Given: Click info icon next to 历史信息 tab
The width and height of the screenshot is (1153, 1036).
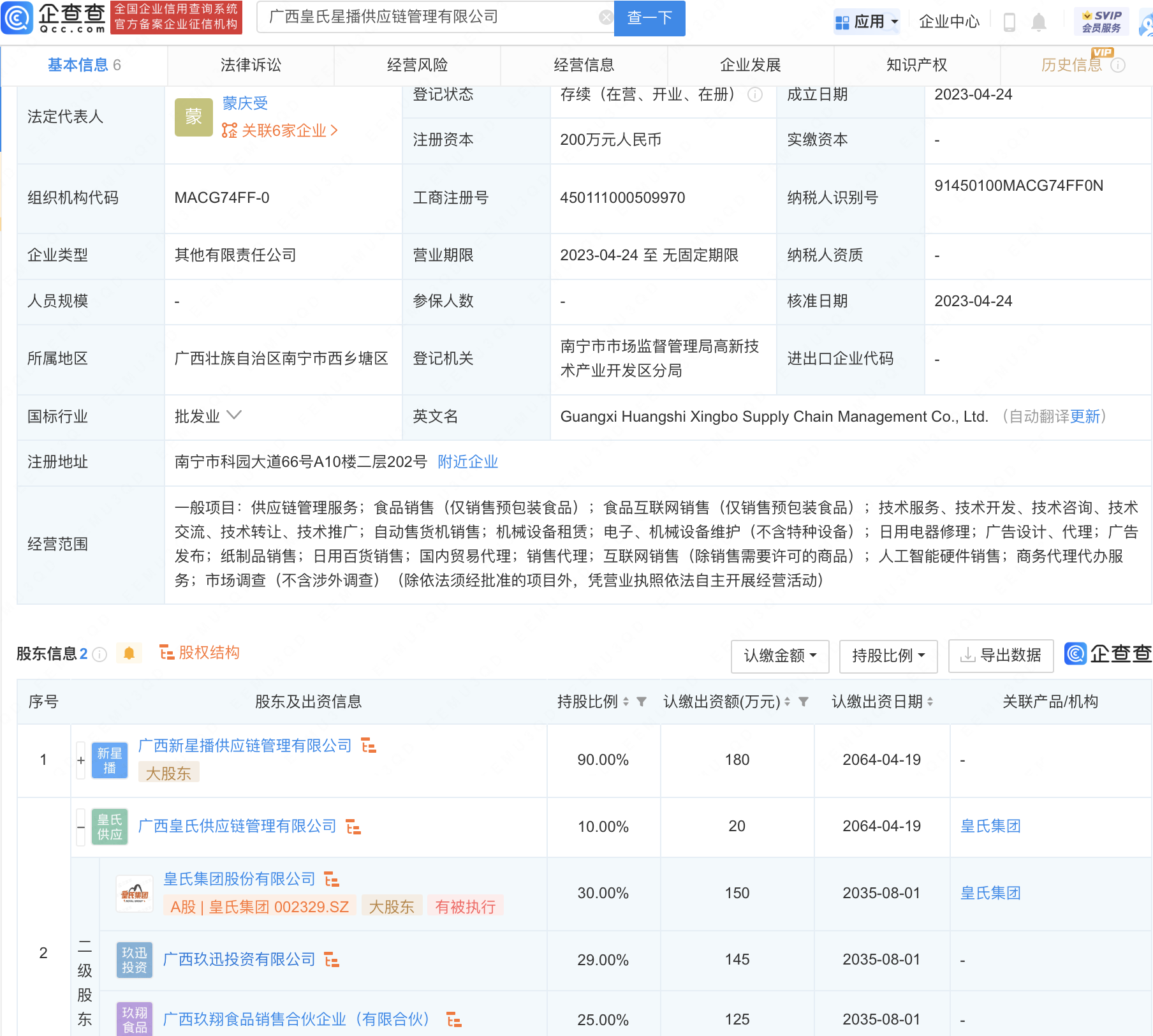Looking at the screenshot, I should click(1118, 65).
